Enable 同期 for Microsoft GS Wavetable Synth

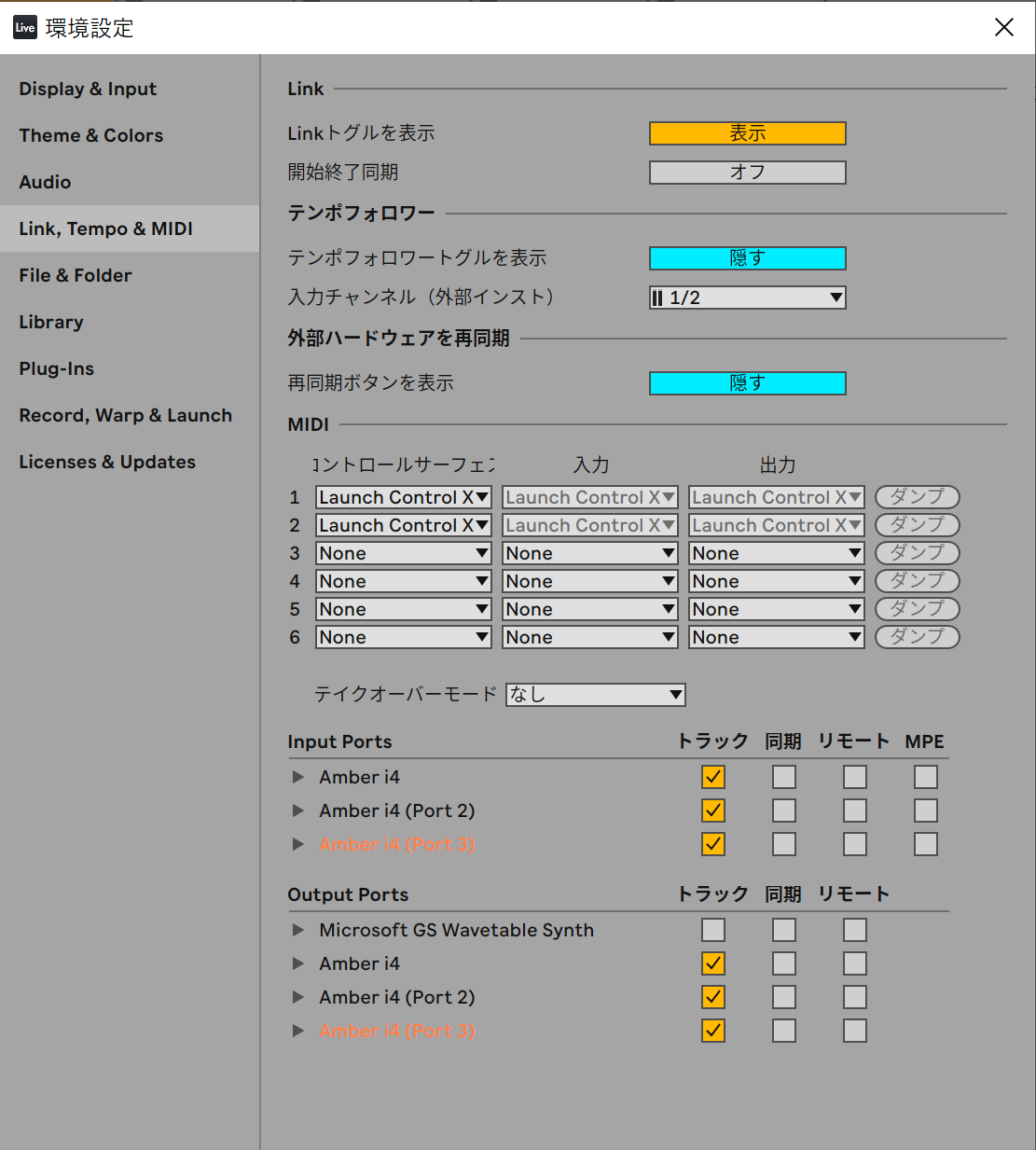[x=784, y=930]
